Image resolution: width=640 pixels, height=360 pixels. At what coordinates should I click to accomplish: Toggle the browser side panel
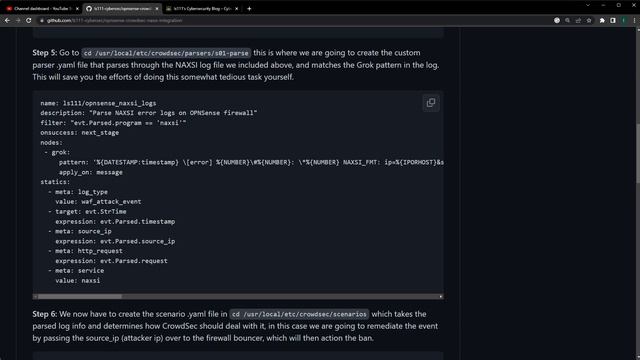tap(613, 20)
